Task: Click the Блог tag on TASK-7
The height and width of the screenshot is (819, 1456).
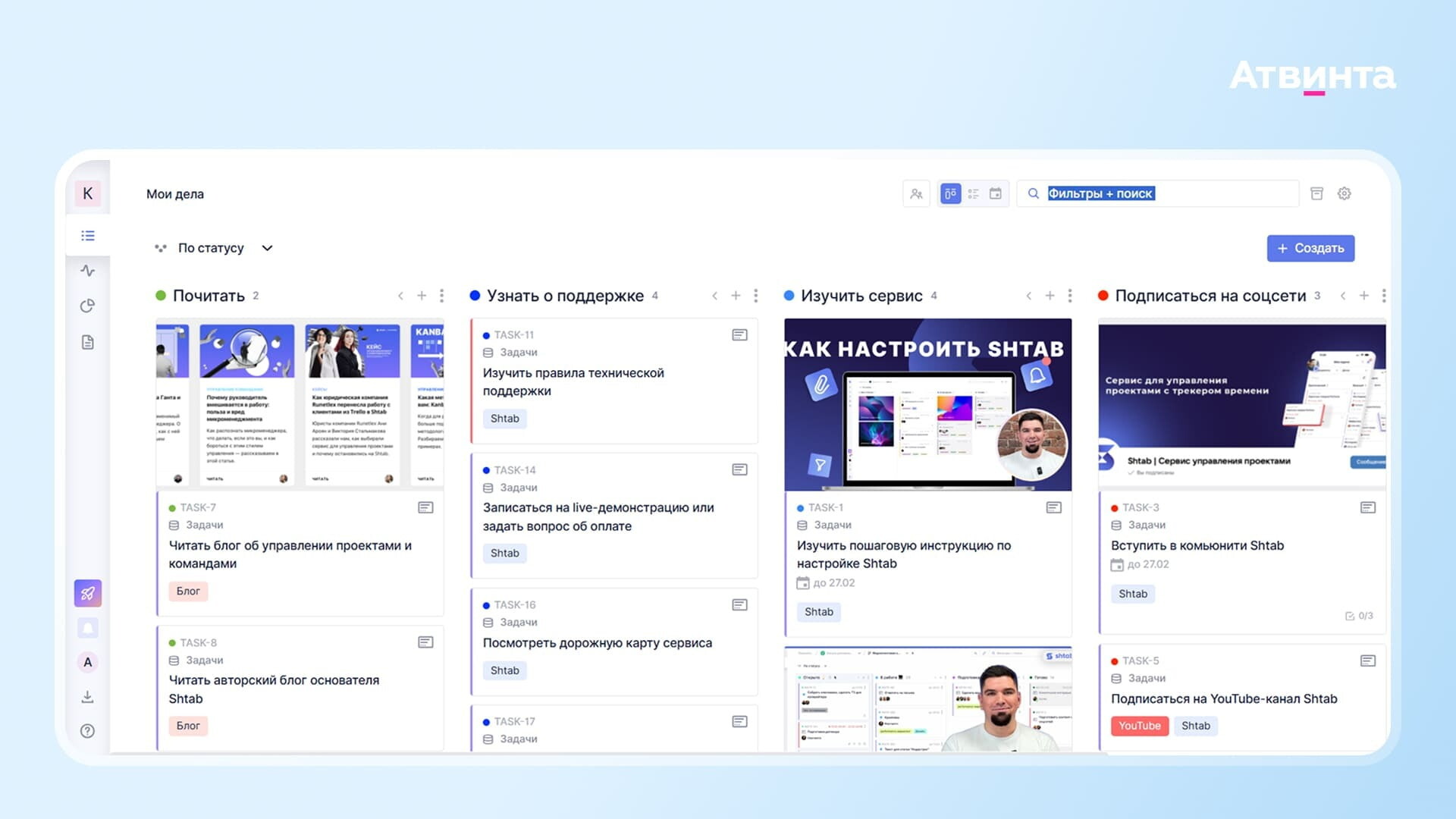Action: tap(188, 591)
